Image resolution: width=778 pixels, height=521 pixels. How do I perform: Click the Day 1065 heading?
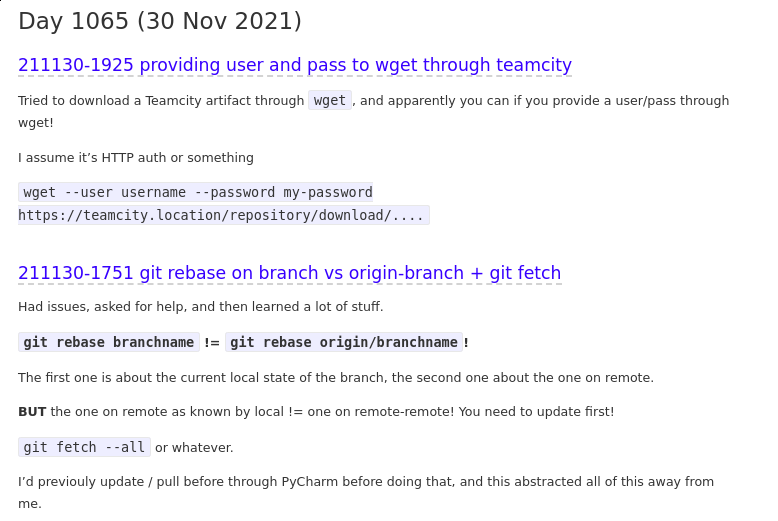[x=160, y=21]
